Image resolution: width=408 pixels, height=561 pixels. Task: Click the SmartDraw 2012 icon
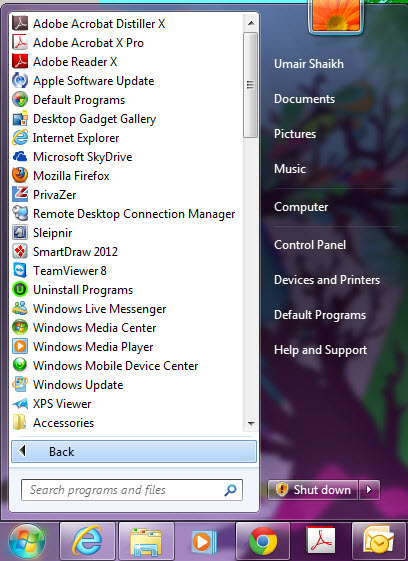[x=20, y=252]
